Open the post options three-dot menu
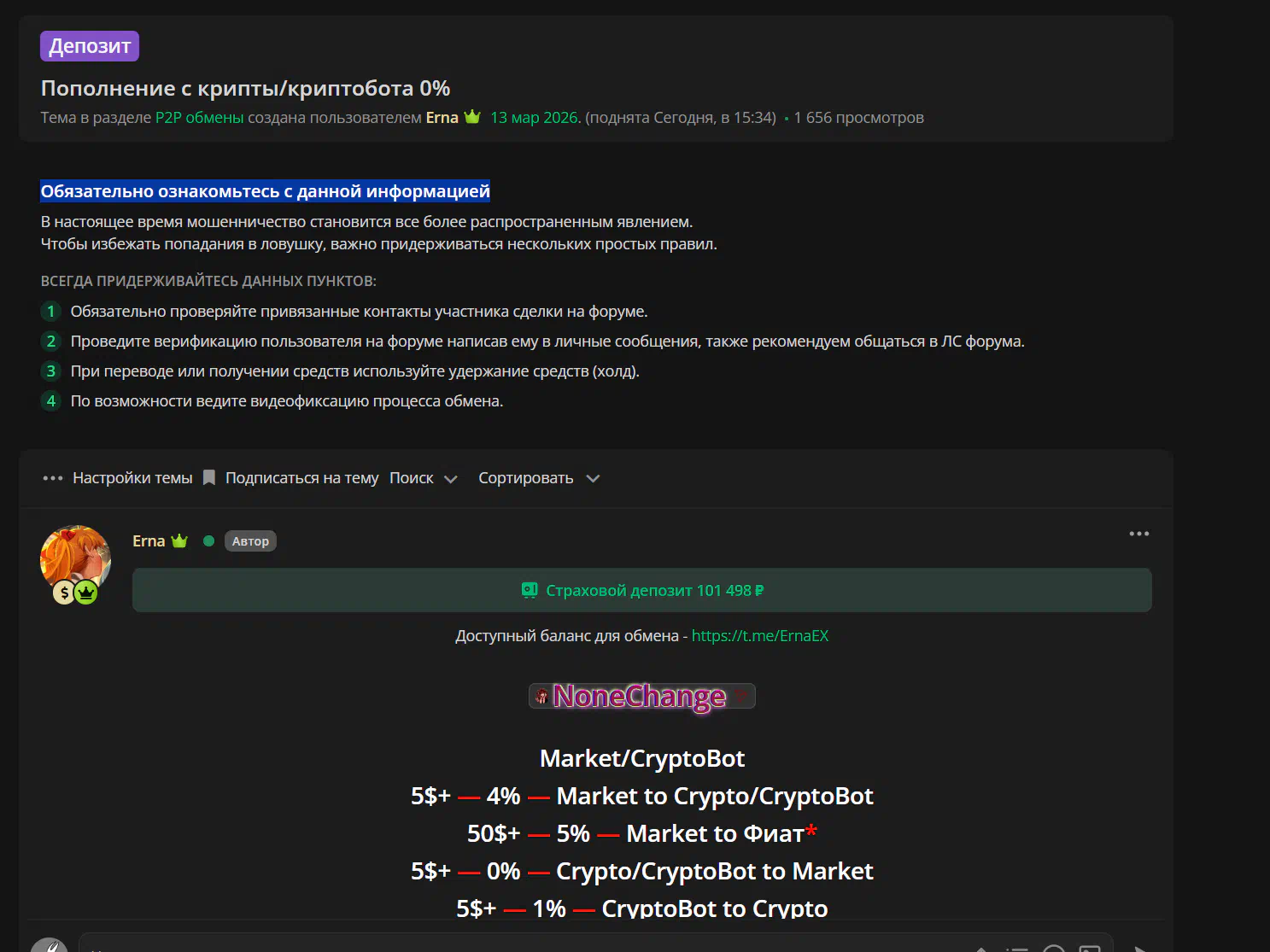1270x952 pixels. pos(1138,534)
